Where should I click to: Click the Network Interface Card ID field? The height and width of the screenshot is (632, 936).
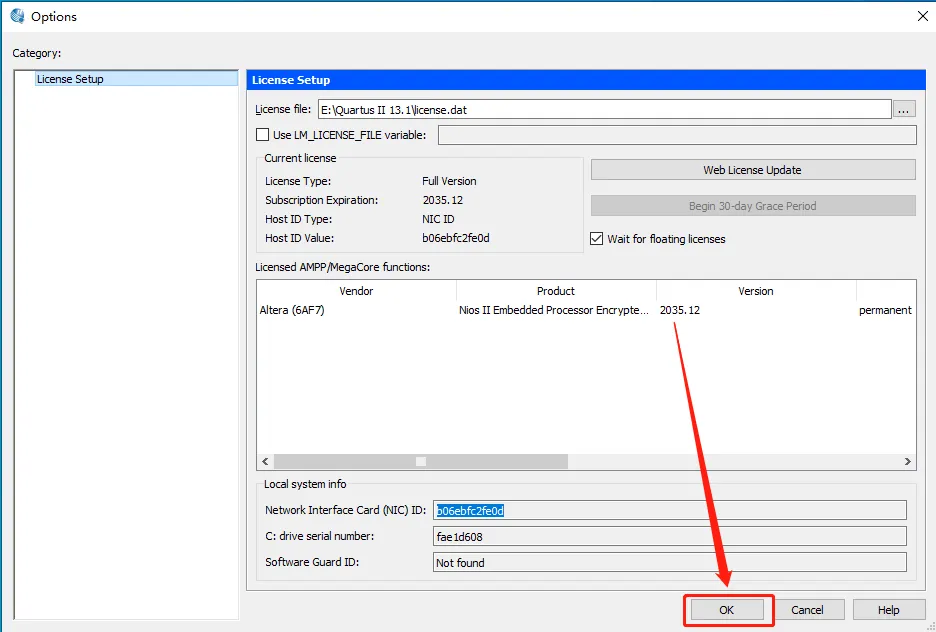click(x=670, y=510)
